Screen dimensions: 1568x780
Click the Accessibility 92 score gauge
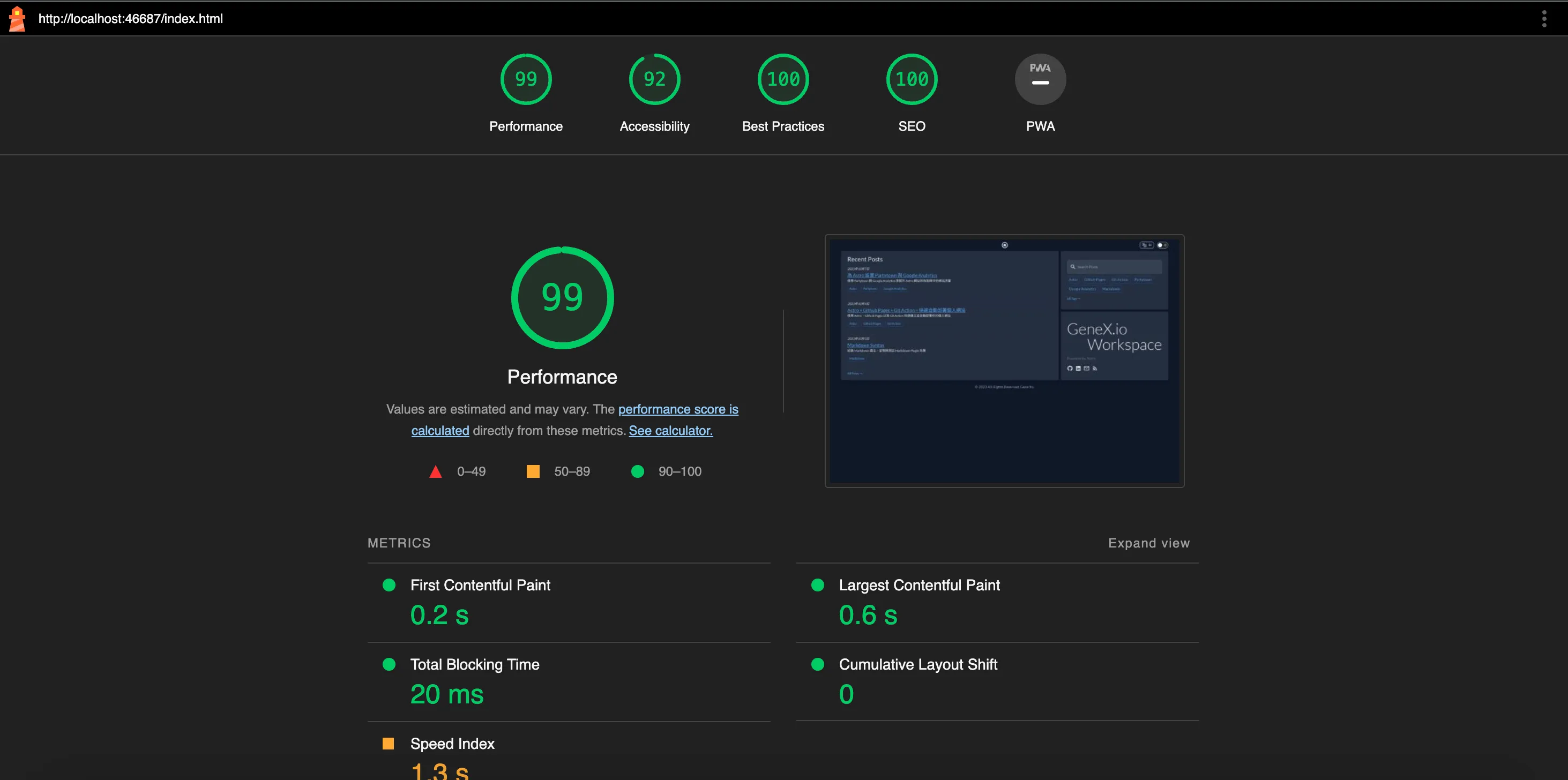pos(654,79)
